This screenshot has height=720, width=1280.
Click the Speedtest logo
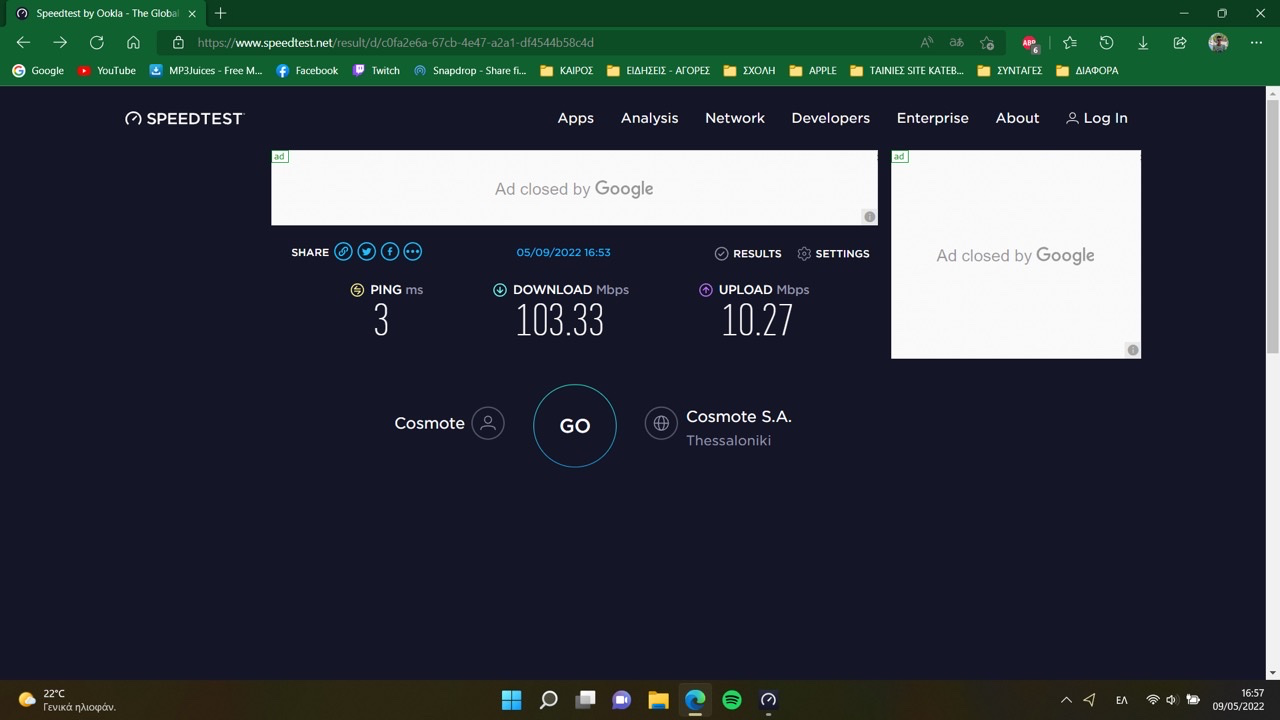[184, 118]
